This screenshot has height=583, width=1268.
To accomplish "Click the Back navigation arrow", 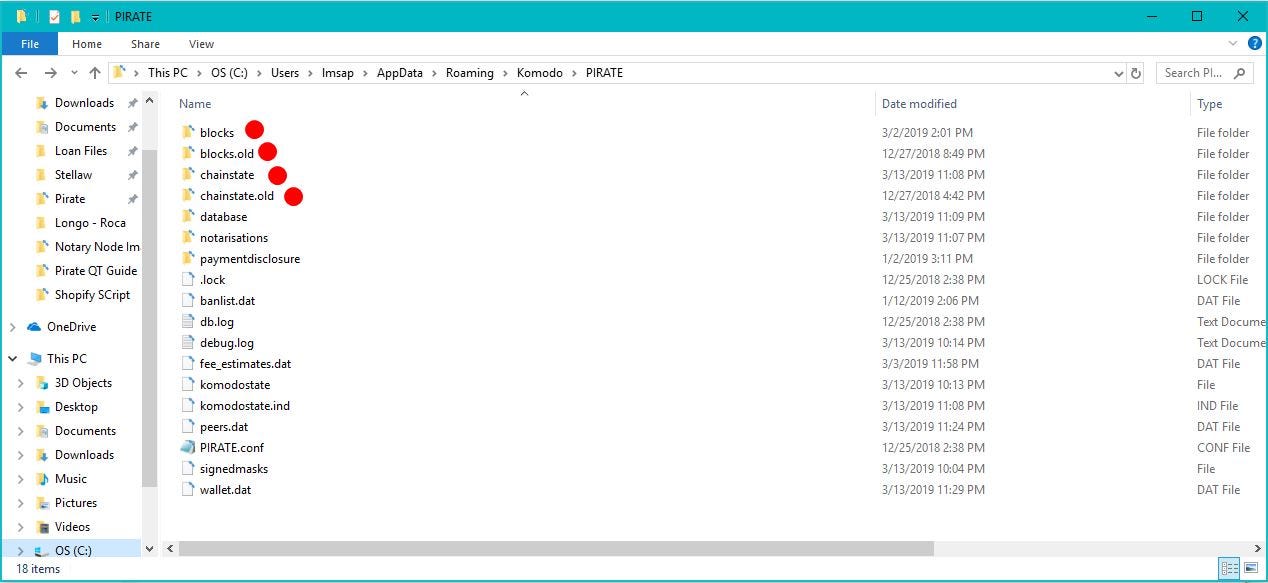I will click(x=21, y=73).
